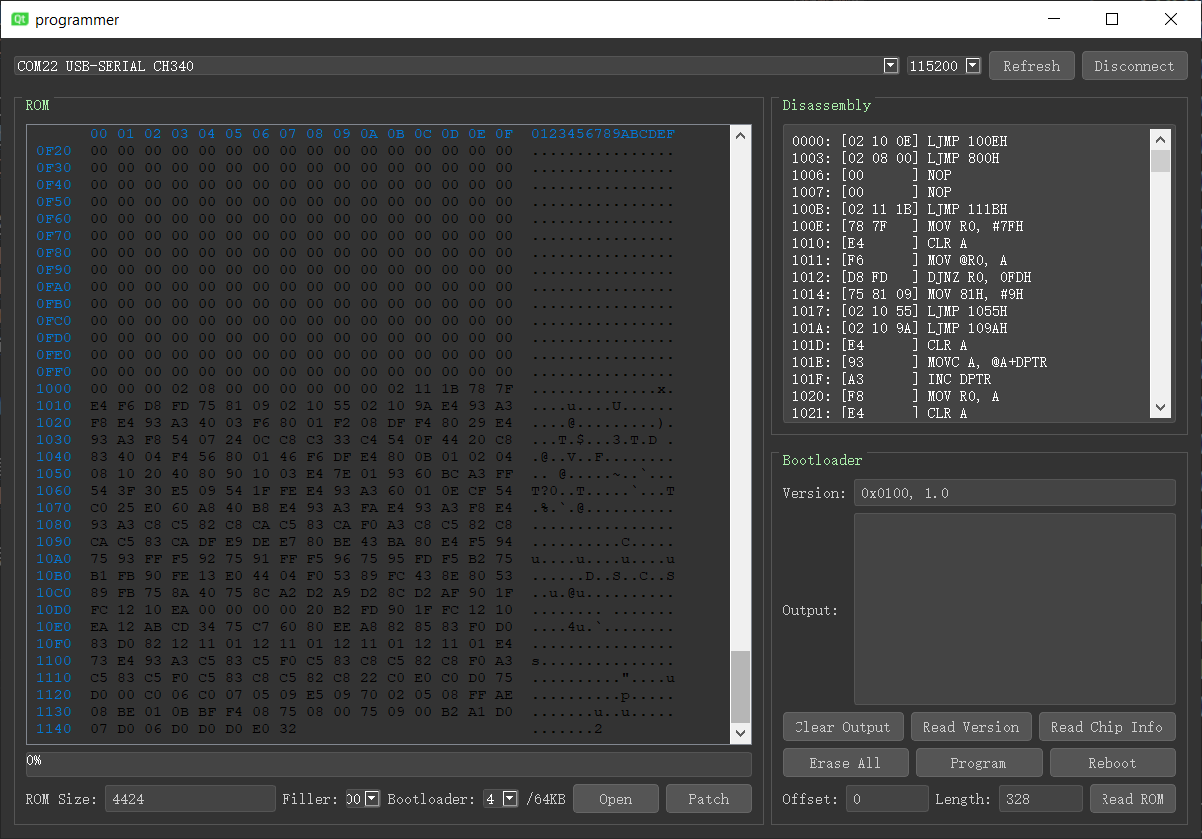This screenshot has width=1202, height=839.
Task: Click ROM row address 10F0
Action: pos(54,643)
